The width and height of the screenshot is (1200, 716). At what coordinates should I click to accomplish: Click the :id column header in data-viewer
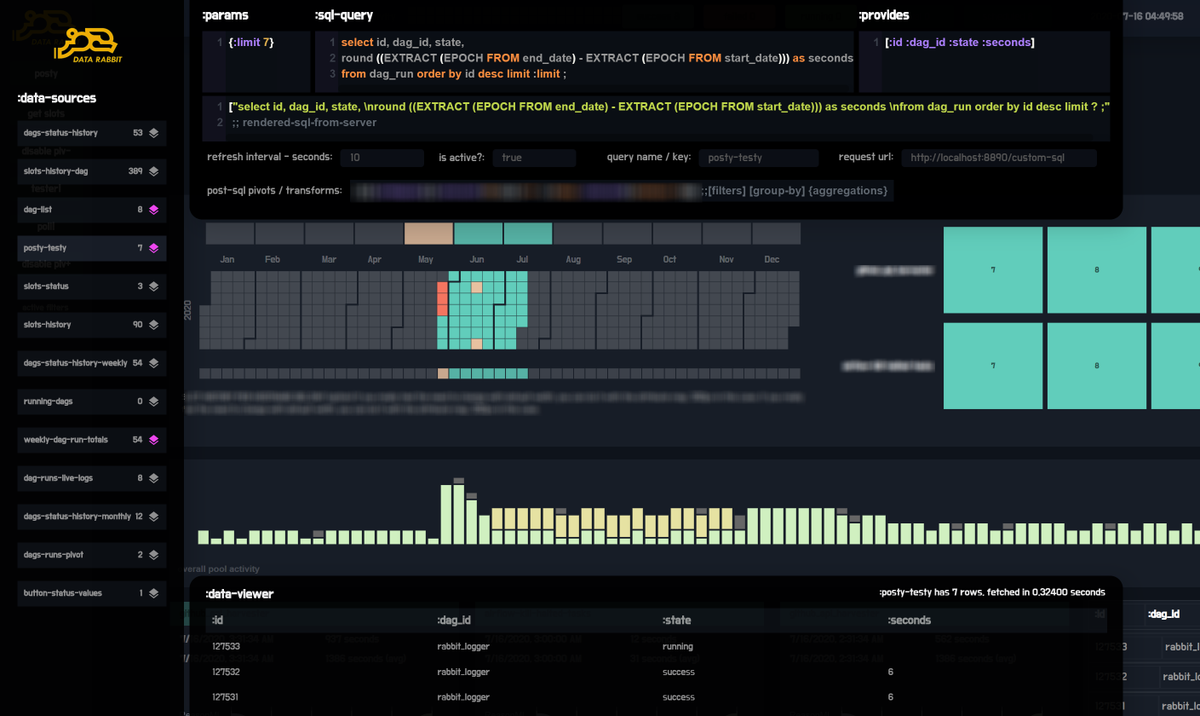(x=219, y=620)
